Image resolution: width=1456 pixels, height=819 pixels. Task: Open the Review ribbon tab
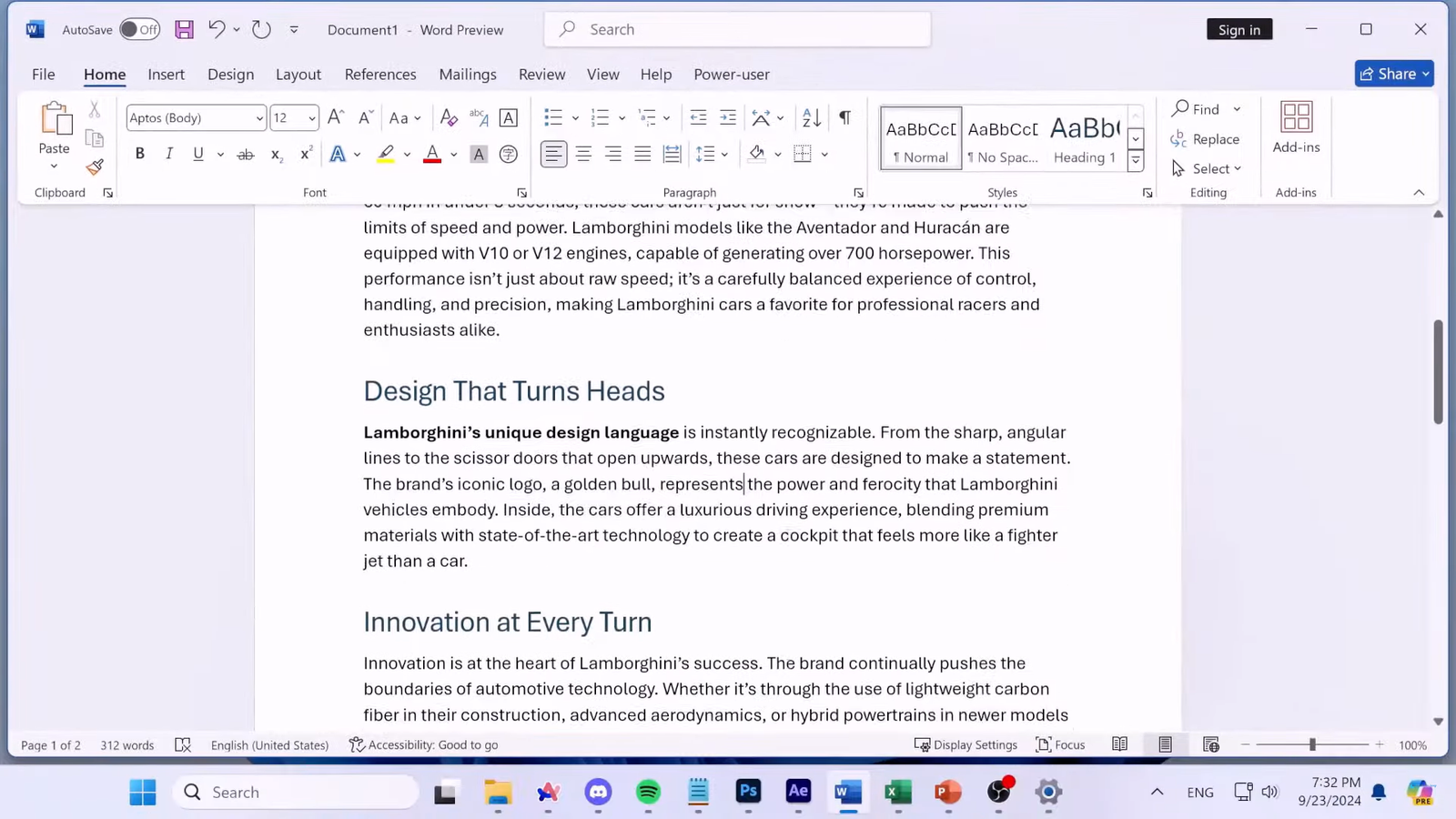pyautogui.click(x=541, y=74)
